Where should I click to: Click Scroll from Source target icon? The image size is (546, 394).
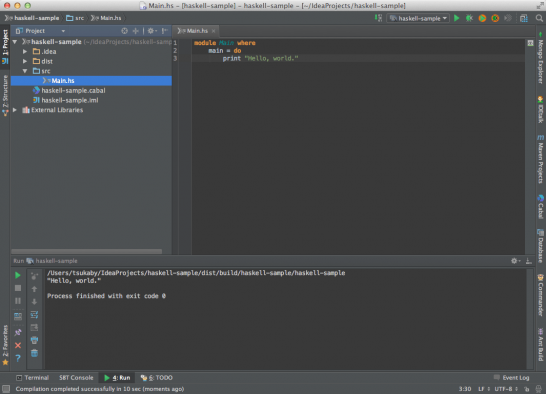[x=124, y=31]
